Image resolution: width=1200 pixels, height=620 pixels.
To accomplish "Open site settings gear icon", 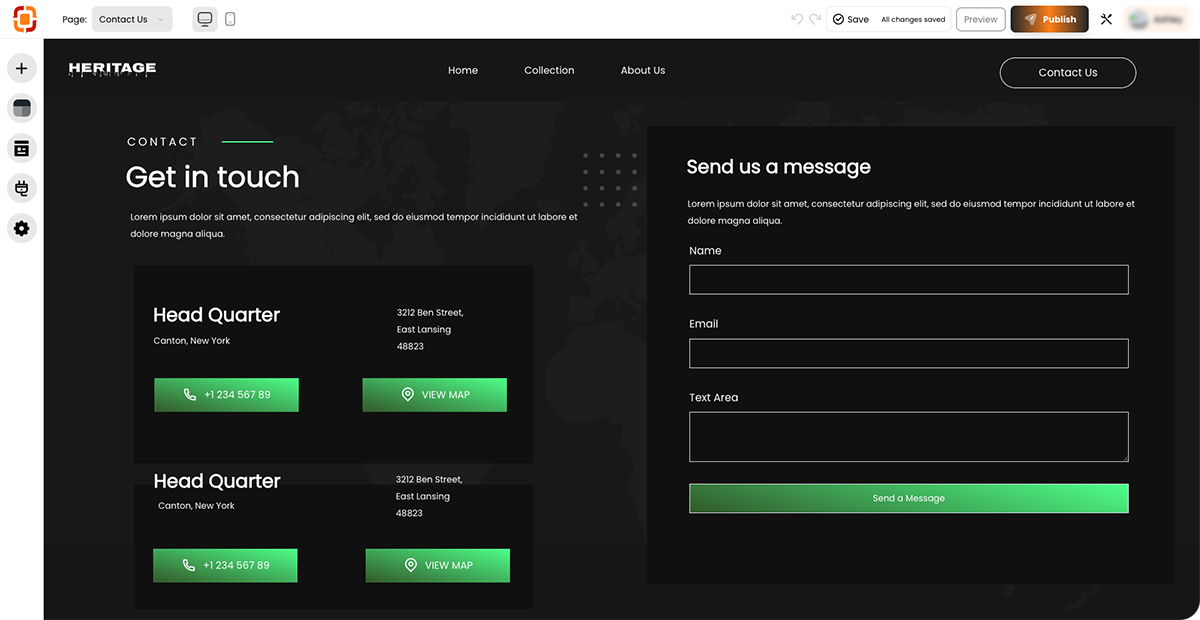I will point(22,228).
